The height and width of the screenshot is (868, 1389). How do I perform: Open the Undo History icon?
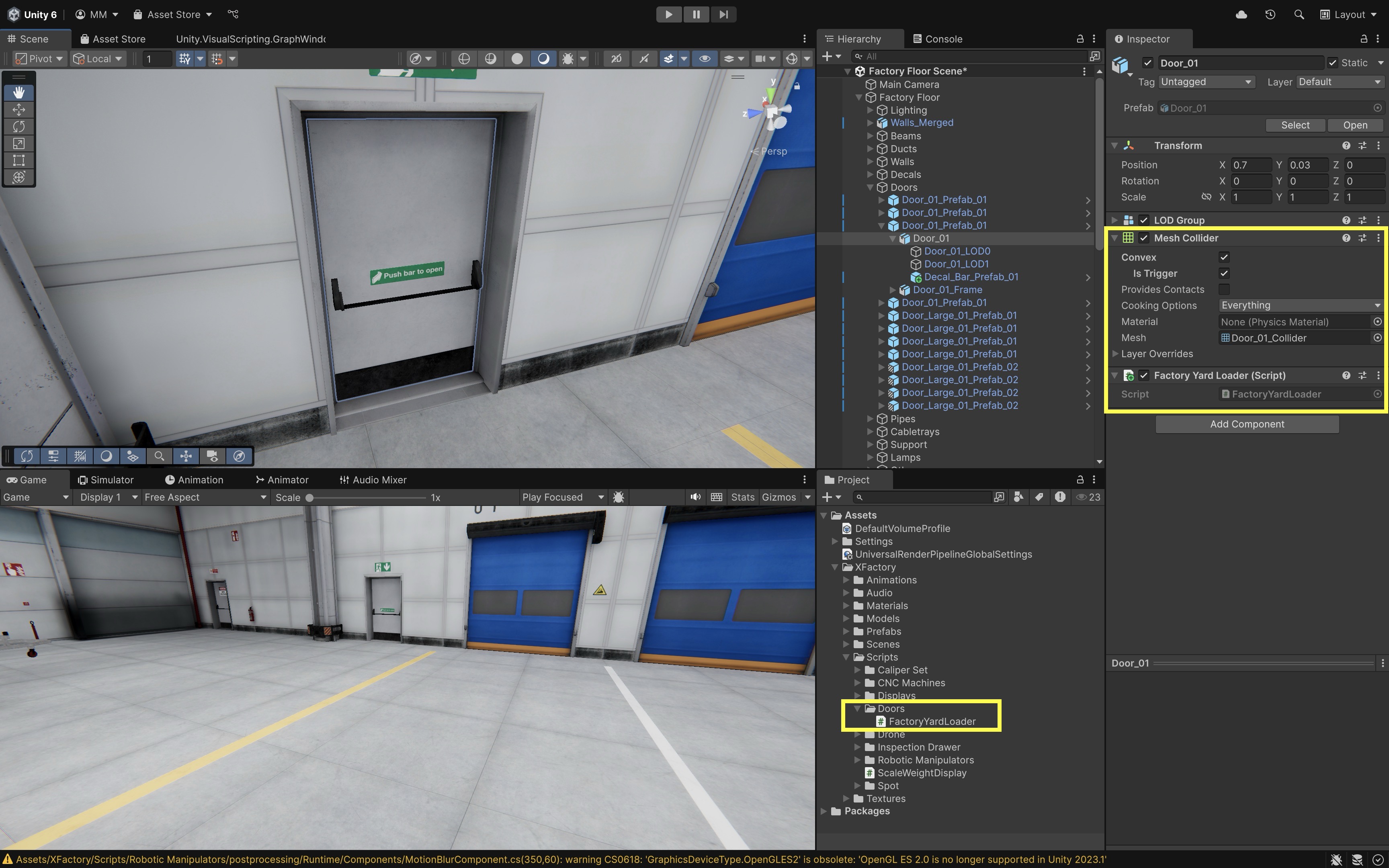[1270, 14]
